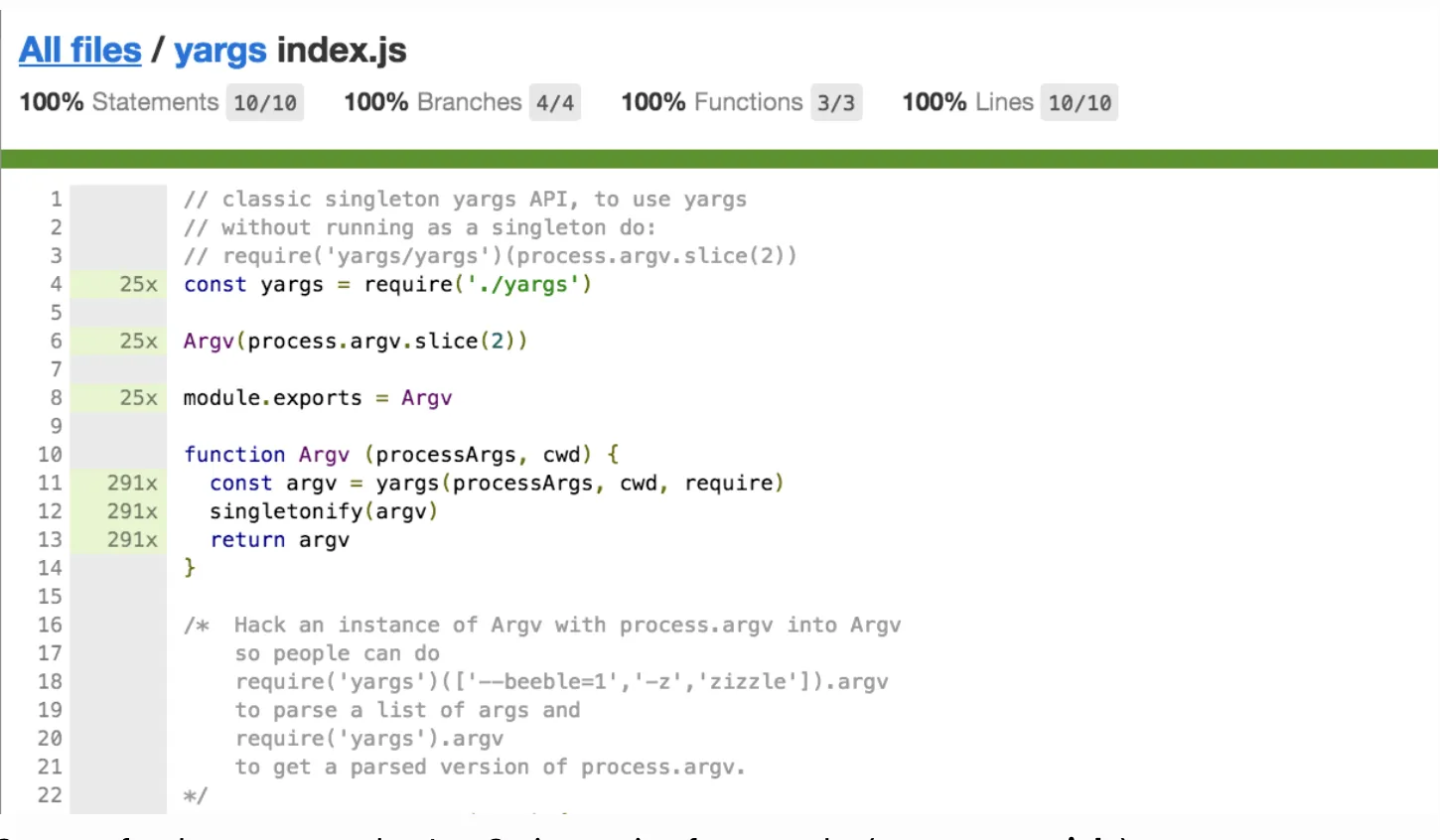1440x840 pixels.
Task: Select line number 16 in the gutter
Action: click(x=50, y=626)
